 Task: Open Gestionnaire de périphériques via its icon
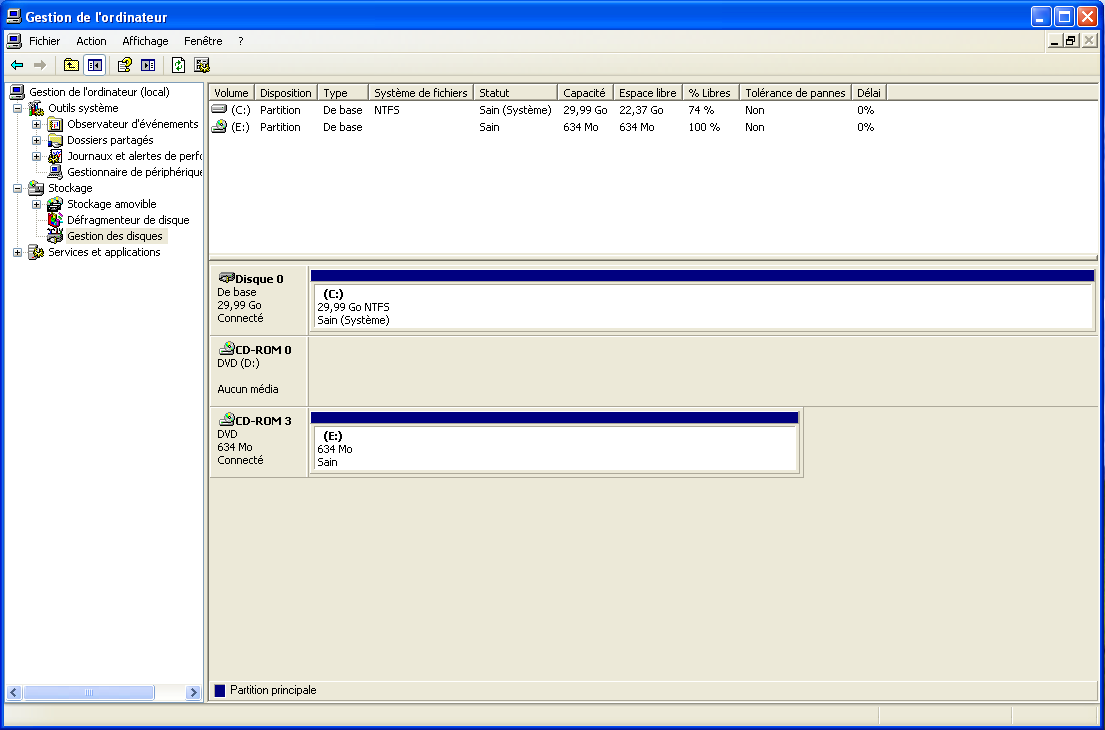pos(55,172)
